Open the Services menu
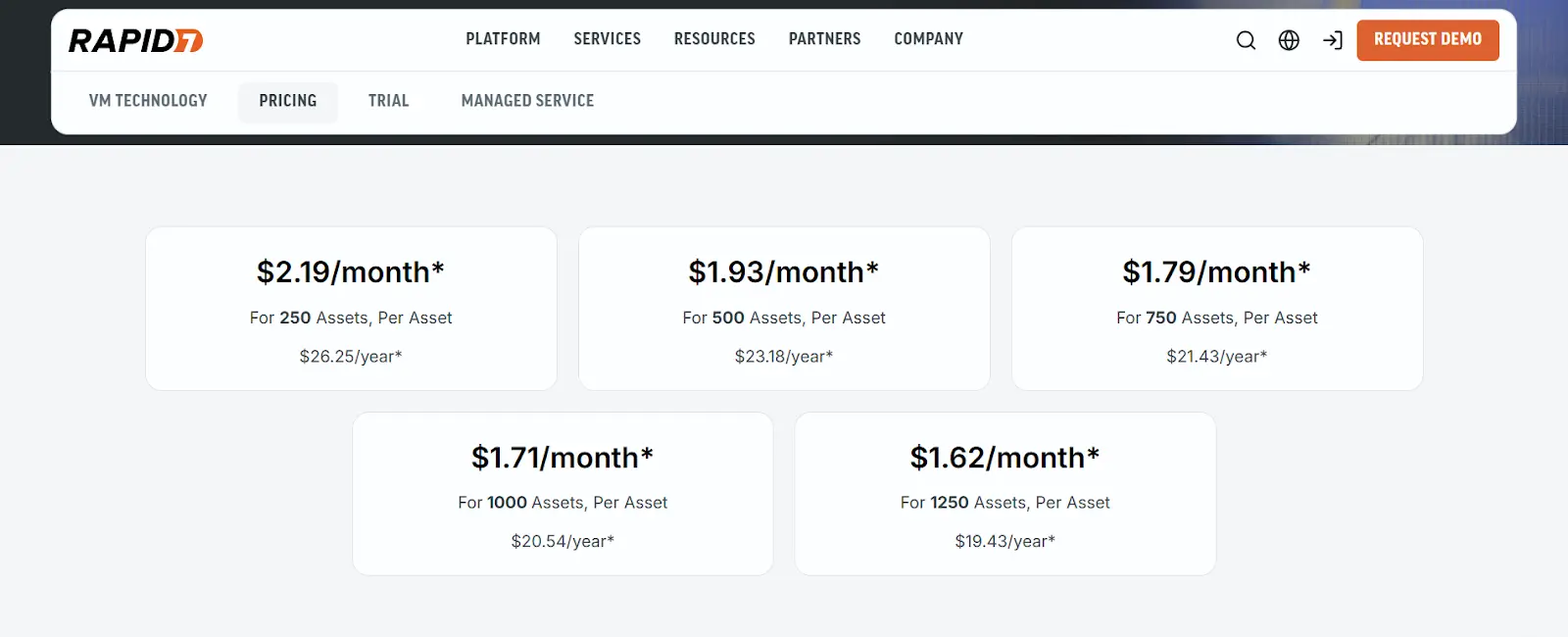 coord(608,39)
